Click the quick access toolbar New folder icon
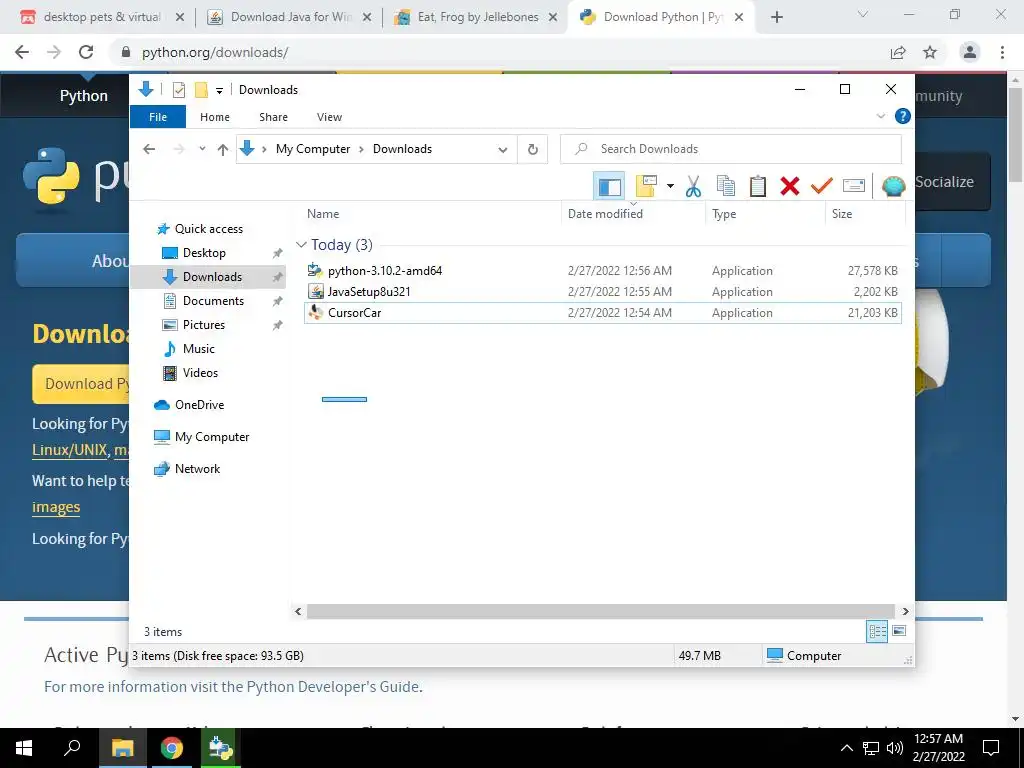 click(x=201, y=89)
